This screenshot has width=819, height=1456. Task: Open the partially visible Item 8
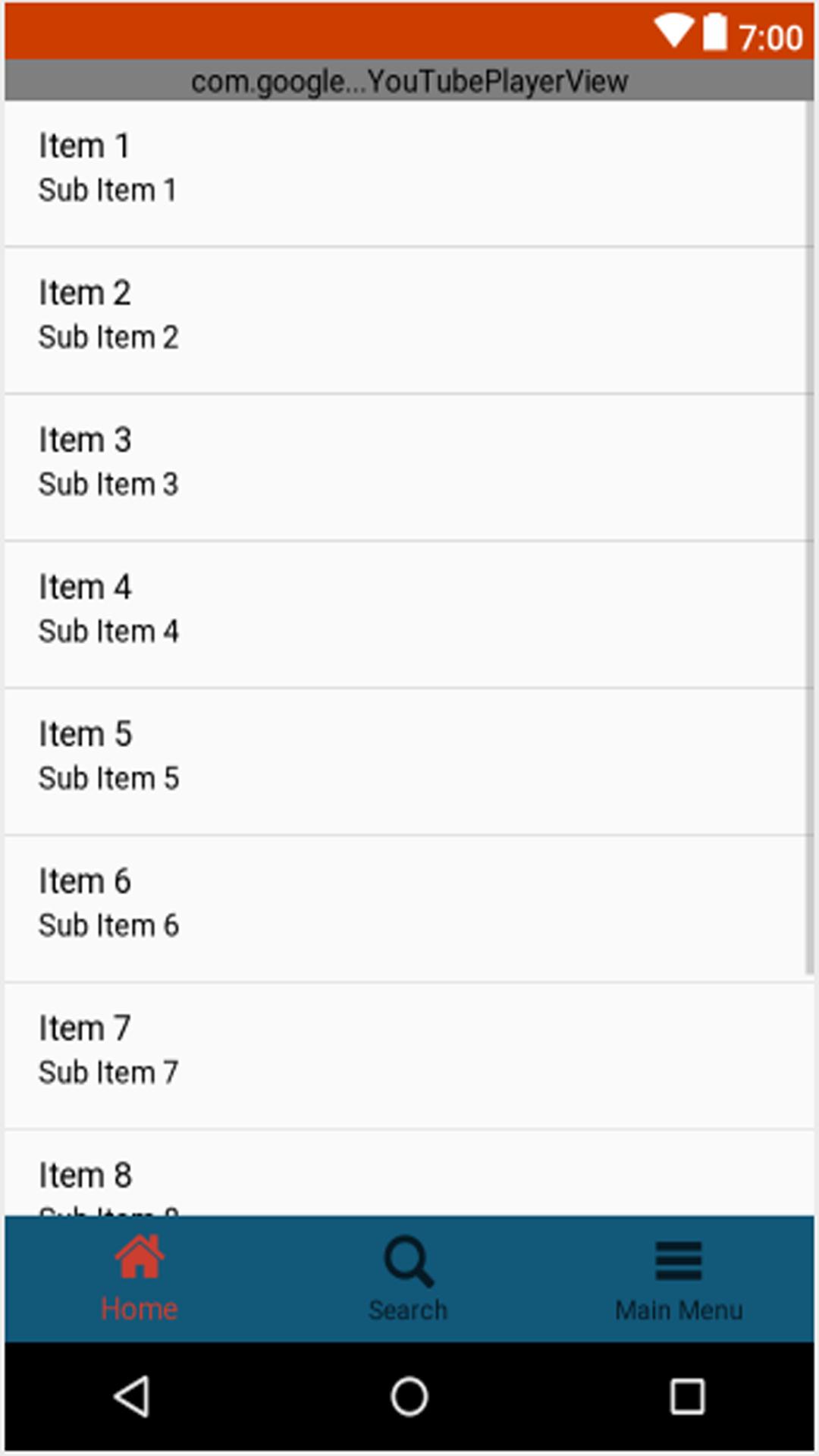coord(409,1173)
